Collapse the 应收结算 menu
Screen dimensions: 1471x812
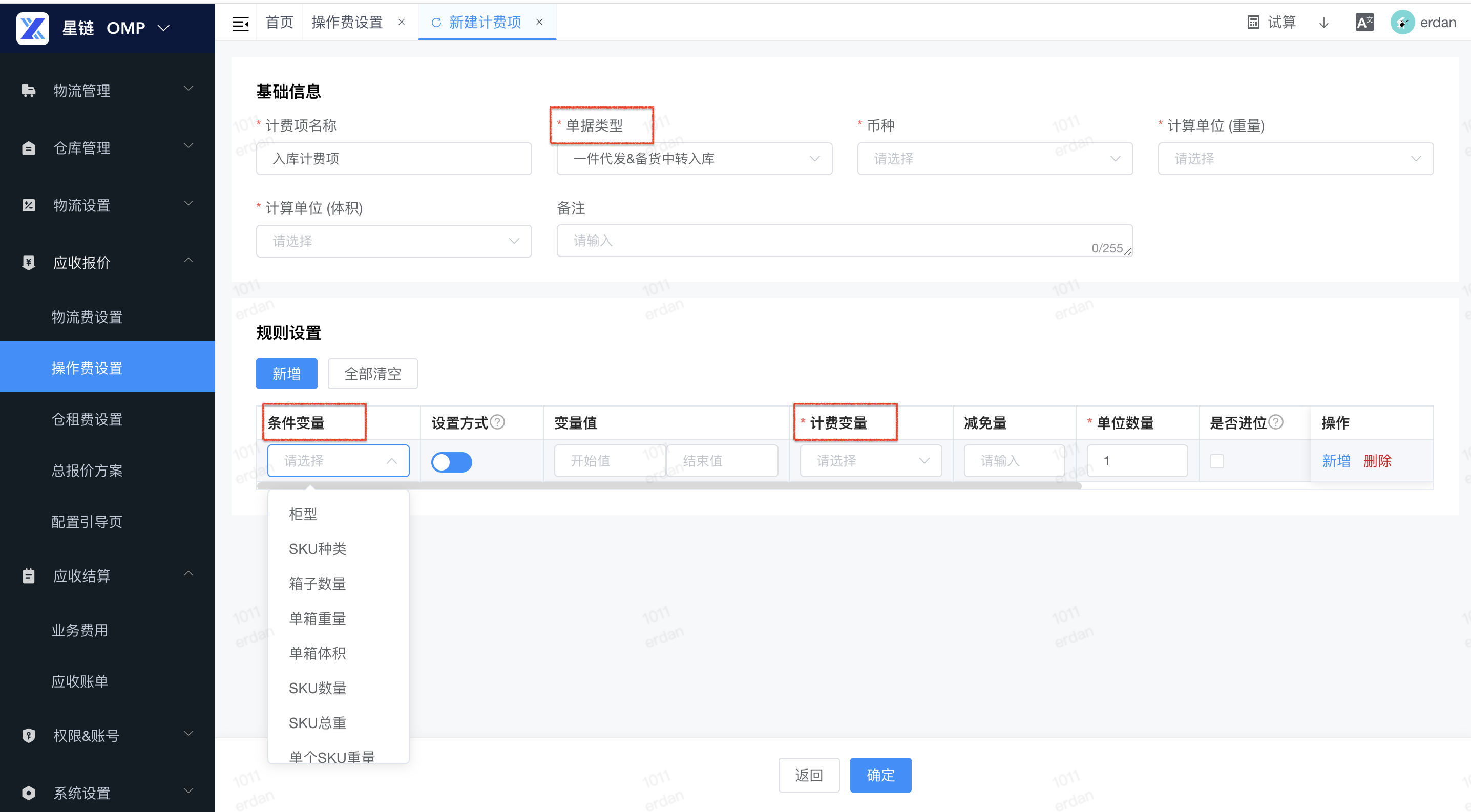click(188, 574)
